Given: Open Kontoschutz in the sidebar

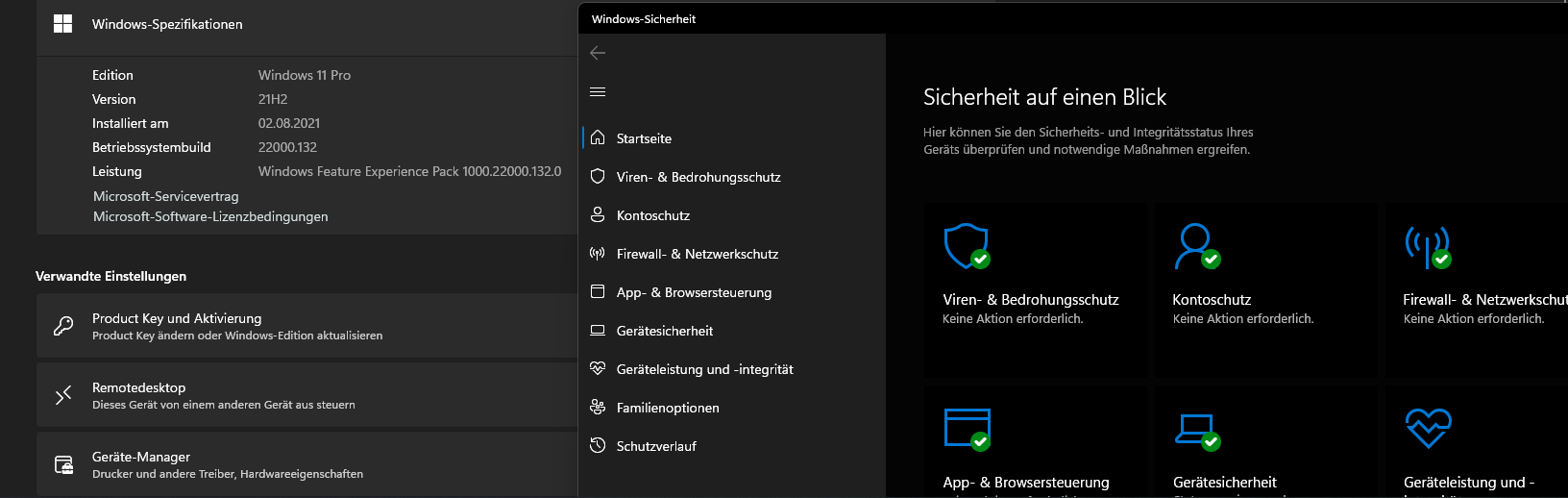Looking at the screenshot, I should [x=653, y=215].
